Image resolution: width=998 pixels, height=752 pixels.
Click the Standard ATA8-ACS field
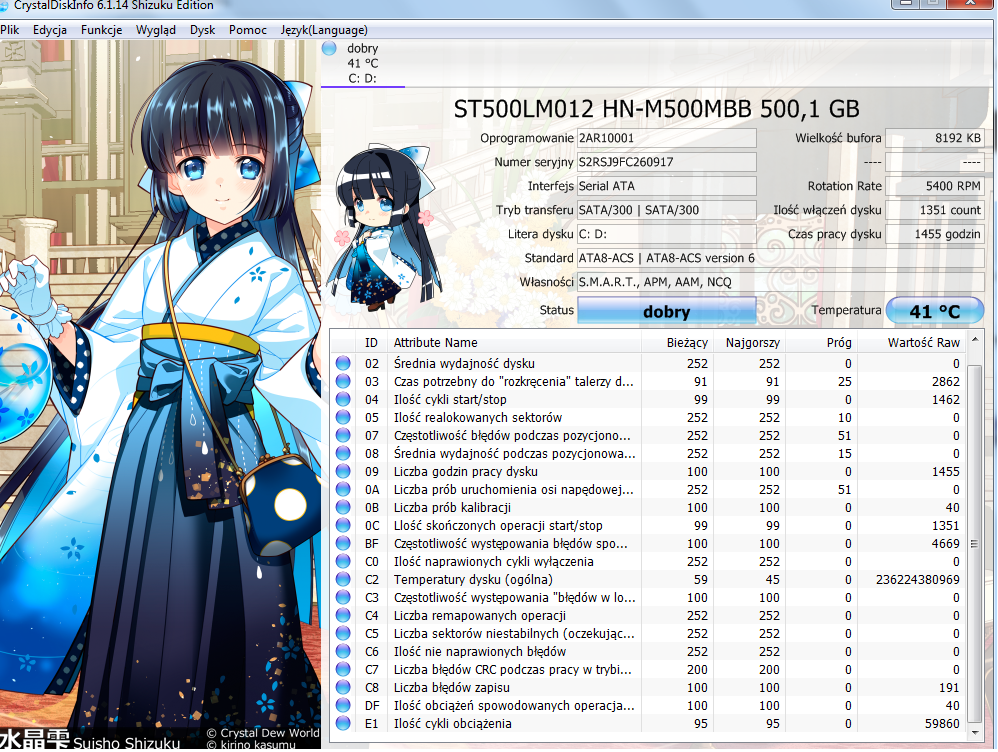[x=780, y=258]
